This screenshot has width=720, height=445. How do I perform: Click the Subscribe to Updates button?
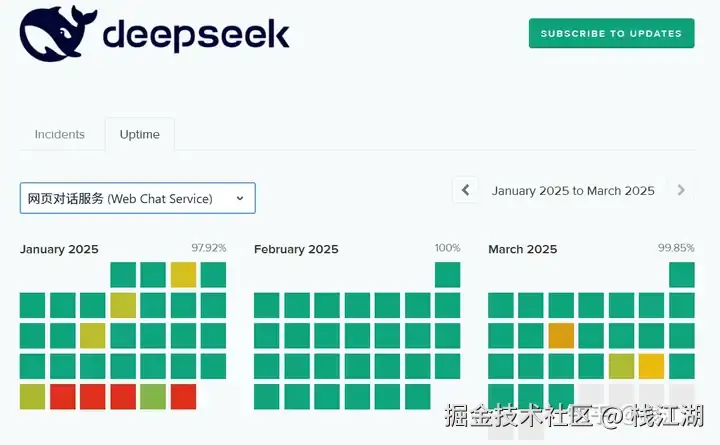click(611, 33)
